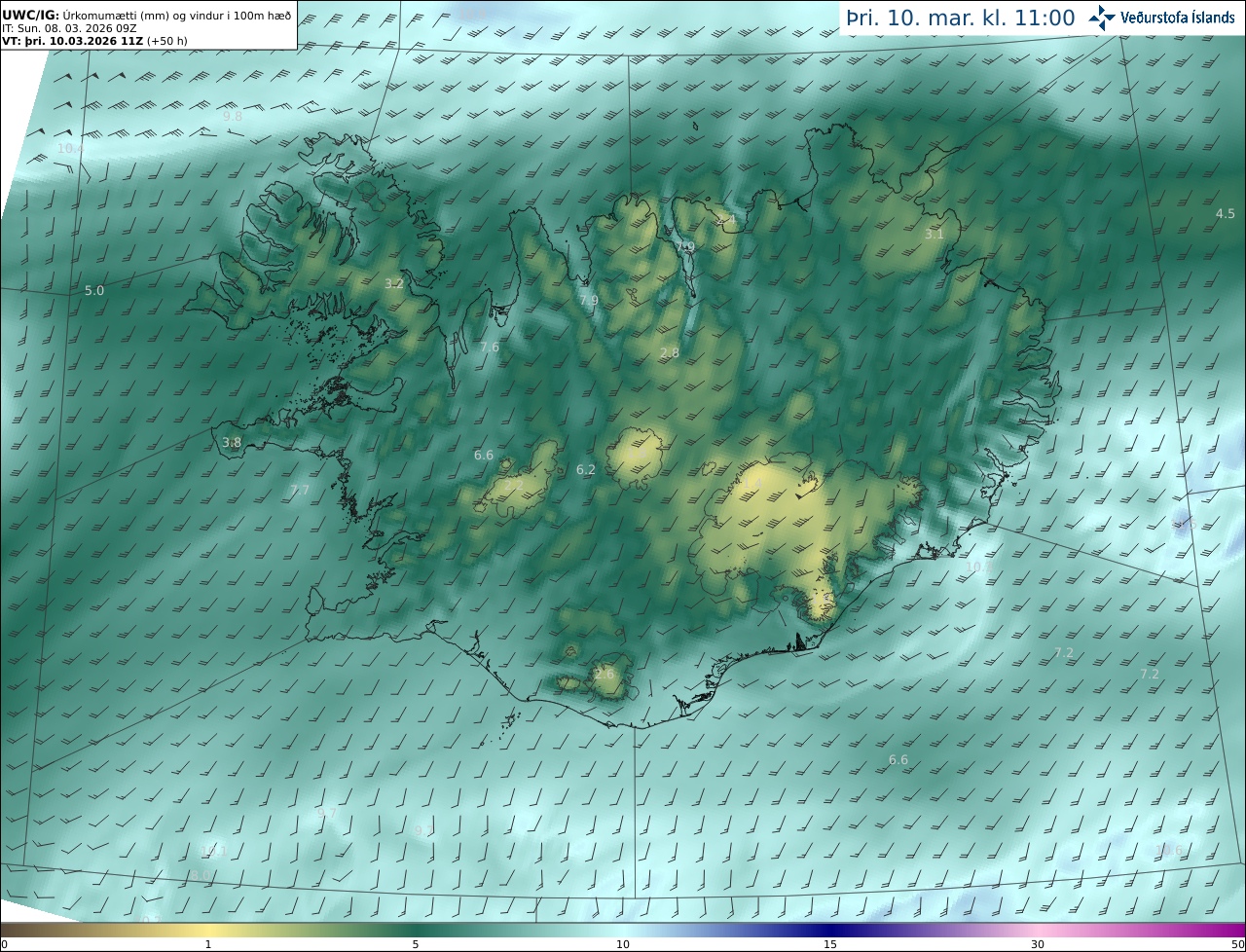Click the colorbar tick label '10'
Screen dimensions: 1246x952
[x=623, y=944]
